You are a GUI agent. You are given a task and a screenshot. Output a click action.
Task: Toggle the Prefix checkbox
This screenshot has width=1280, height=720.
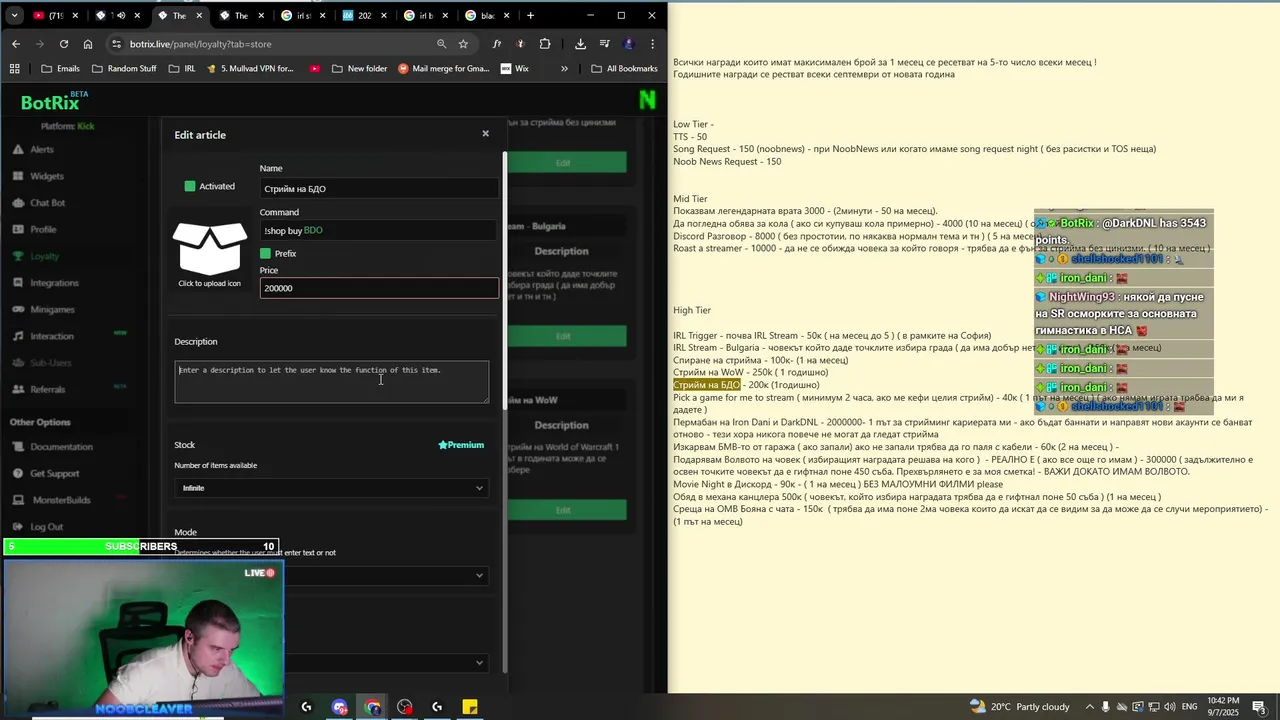(x=266, y=253)
